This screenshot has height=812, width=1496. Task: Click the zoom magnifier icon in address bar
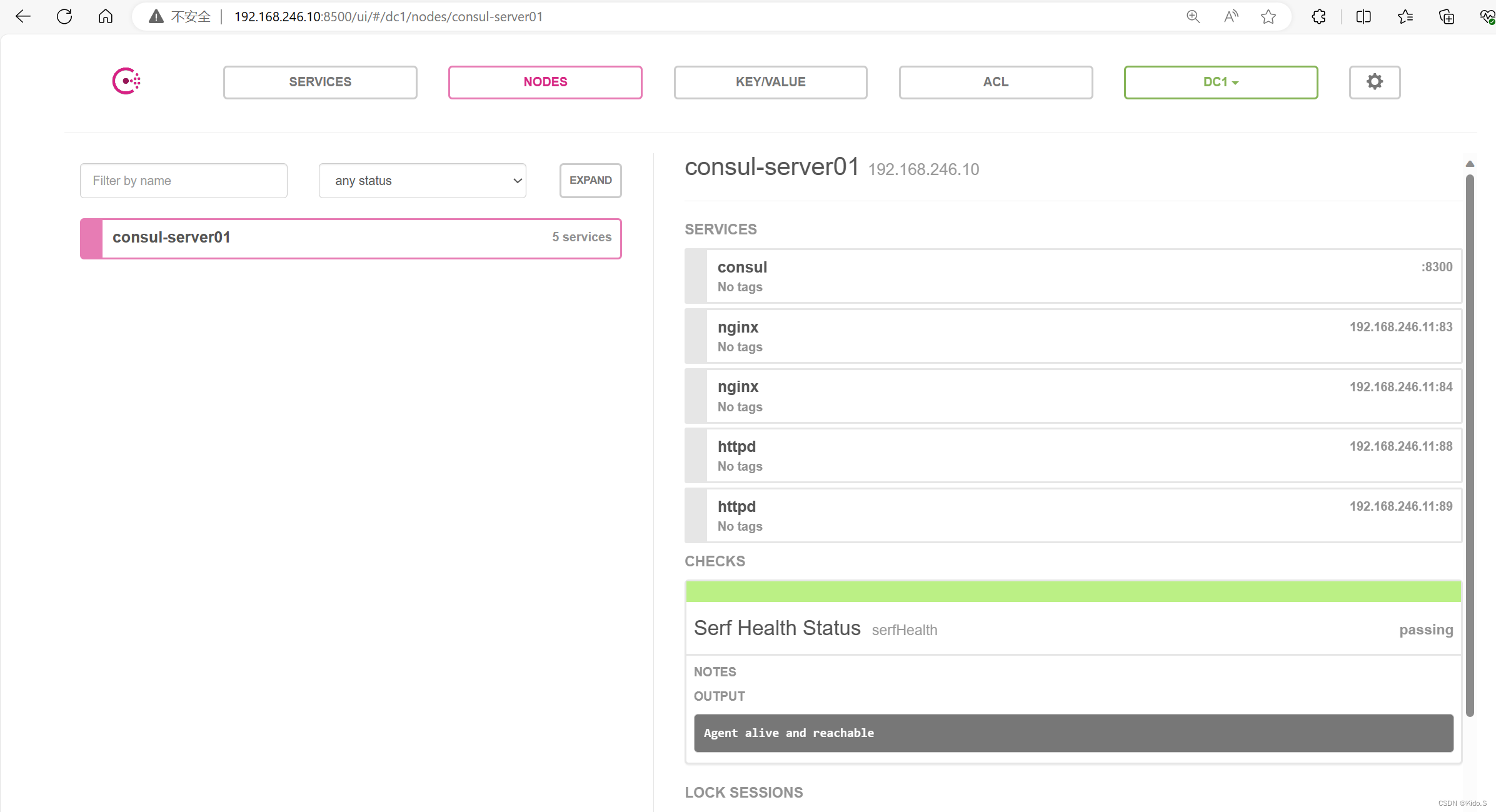click(x=1193, y=17)
